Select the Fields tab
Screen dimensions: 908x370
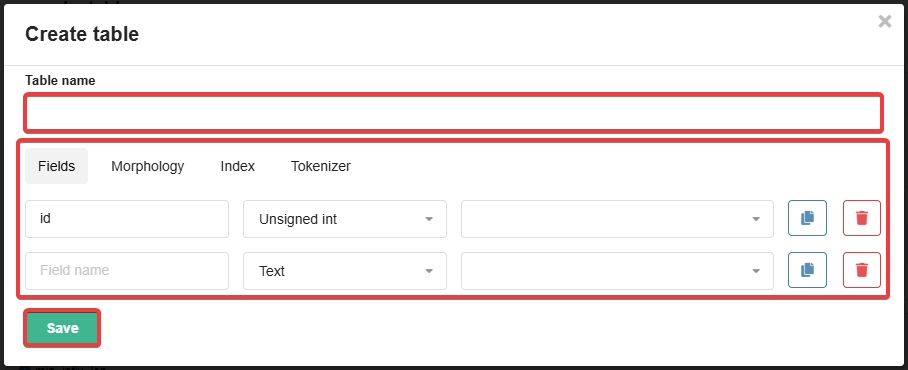(x=57, y=166)
